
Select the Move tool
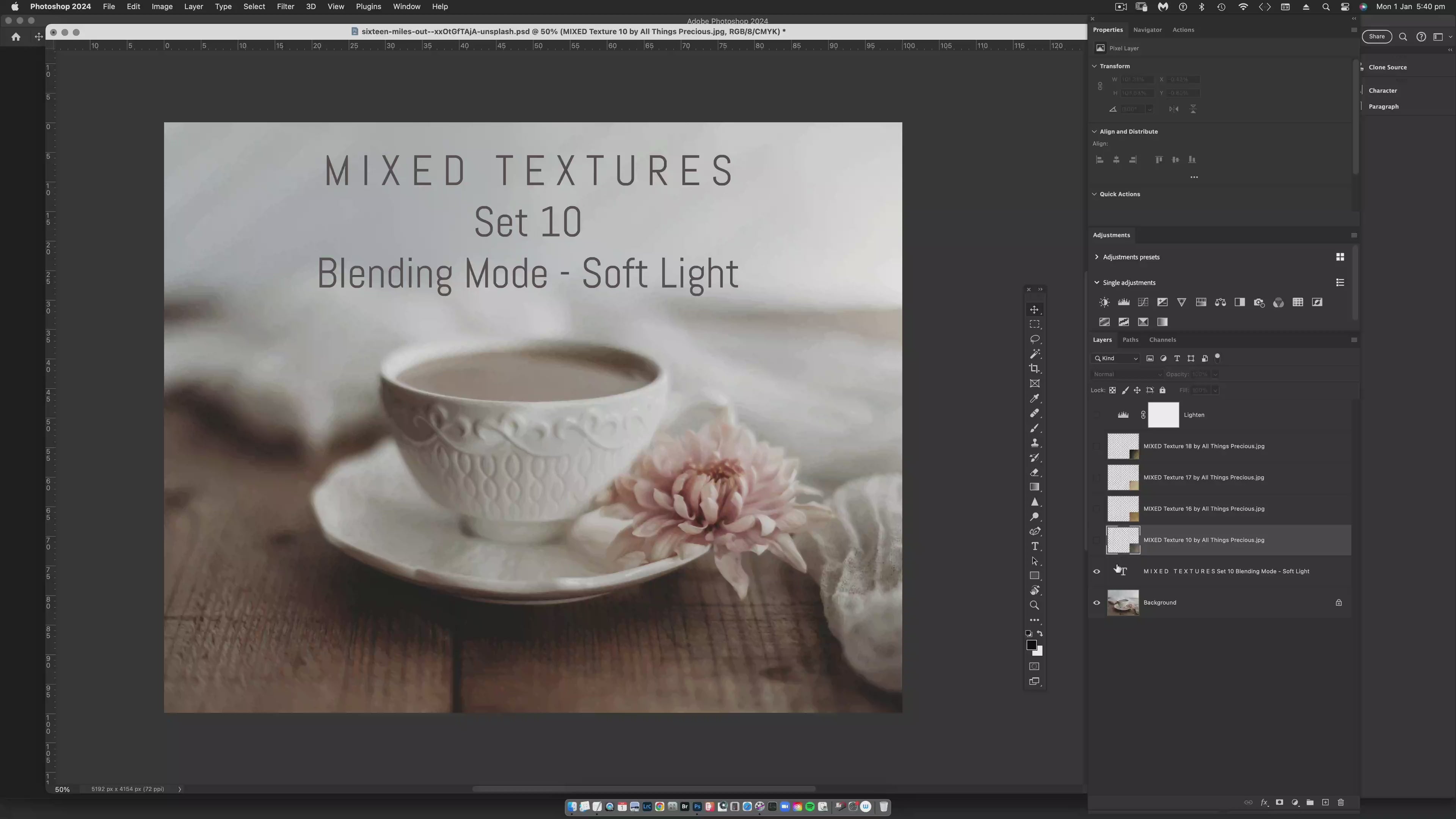1035,310
